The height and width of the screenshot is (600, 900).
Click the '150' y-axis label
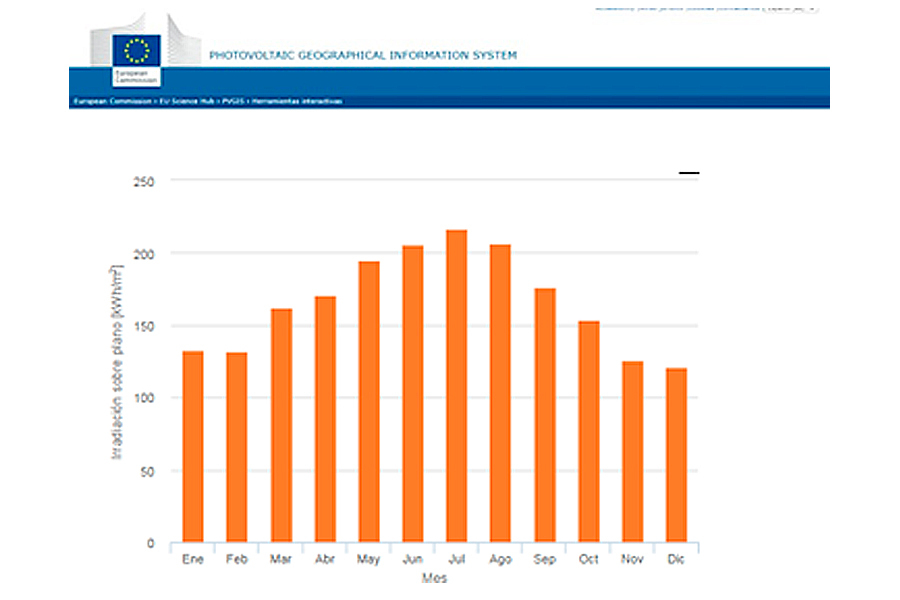click(x=144, y=326)
